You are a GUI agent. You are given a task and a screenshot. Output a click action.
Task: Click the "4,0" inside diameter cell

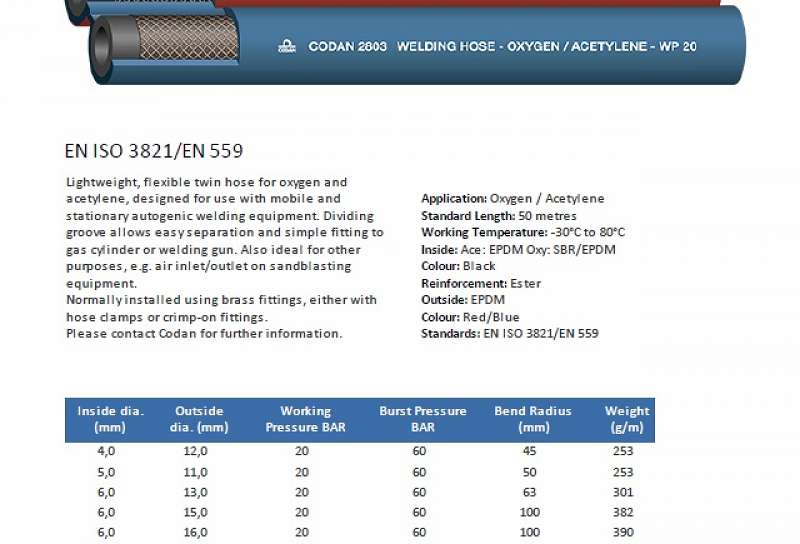point(106,451)
